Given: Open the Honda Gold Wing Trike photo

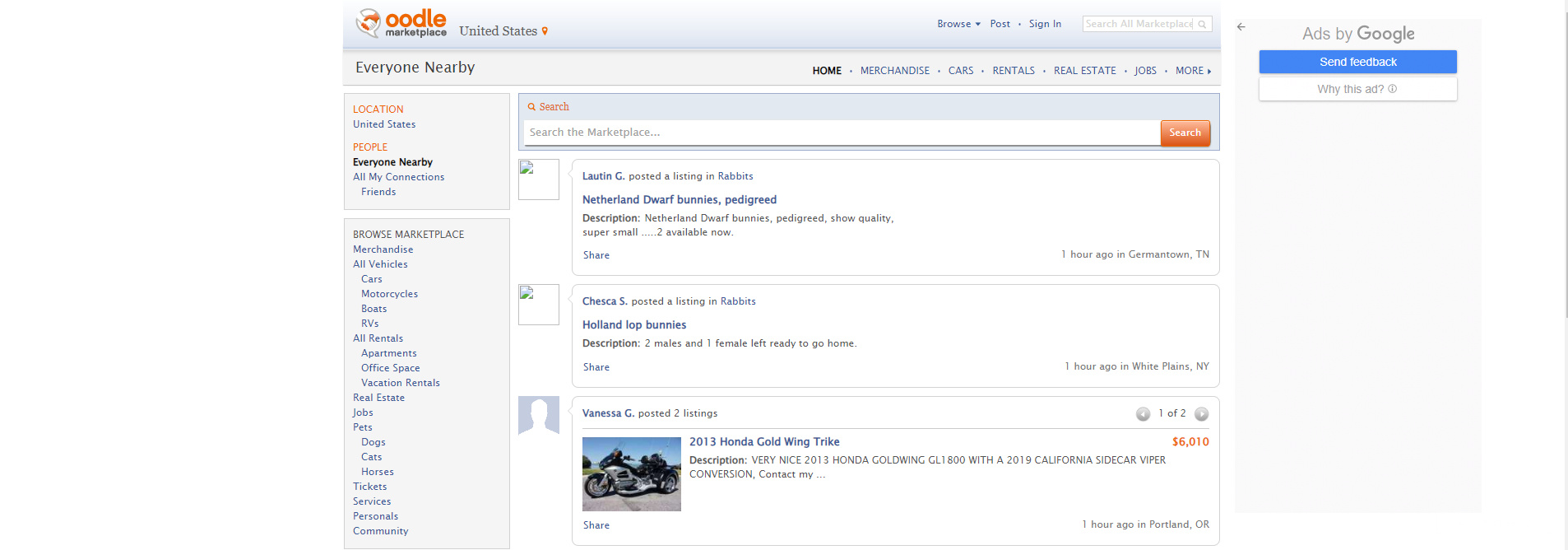Looking at the screenshot, I should 631,474.
